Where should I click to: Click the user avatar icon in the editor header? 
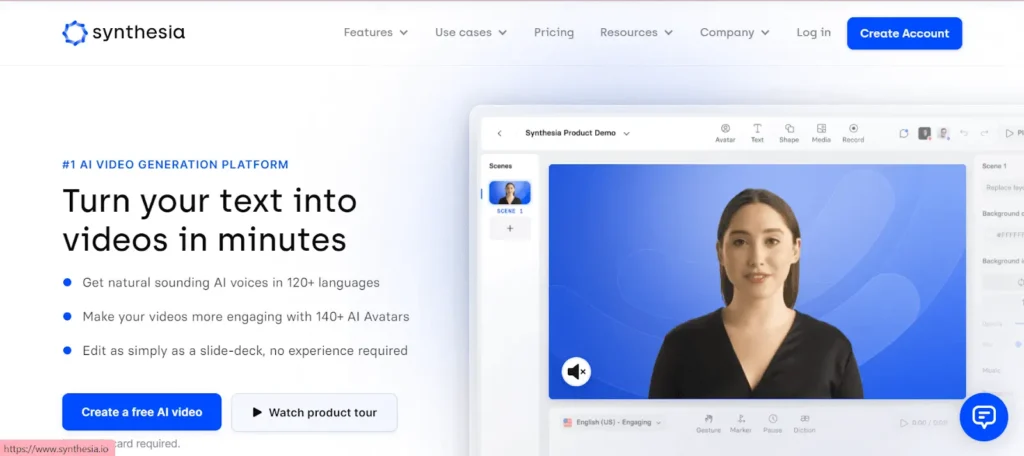[x=943, y=133]
